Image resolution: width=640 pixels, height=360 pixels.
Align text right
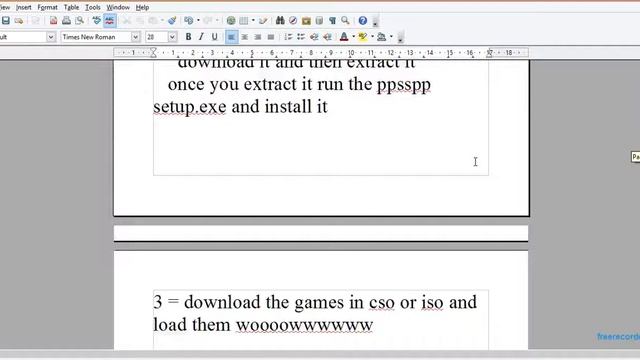258,37
